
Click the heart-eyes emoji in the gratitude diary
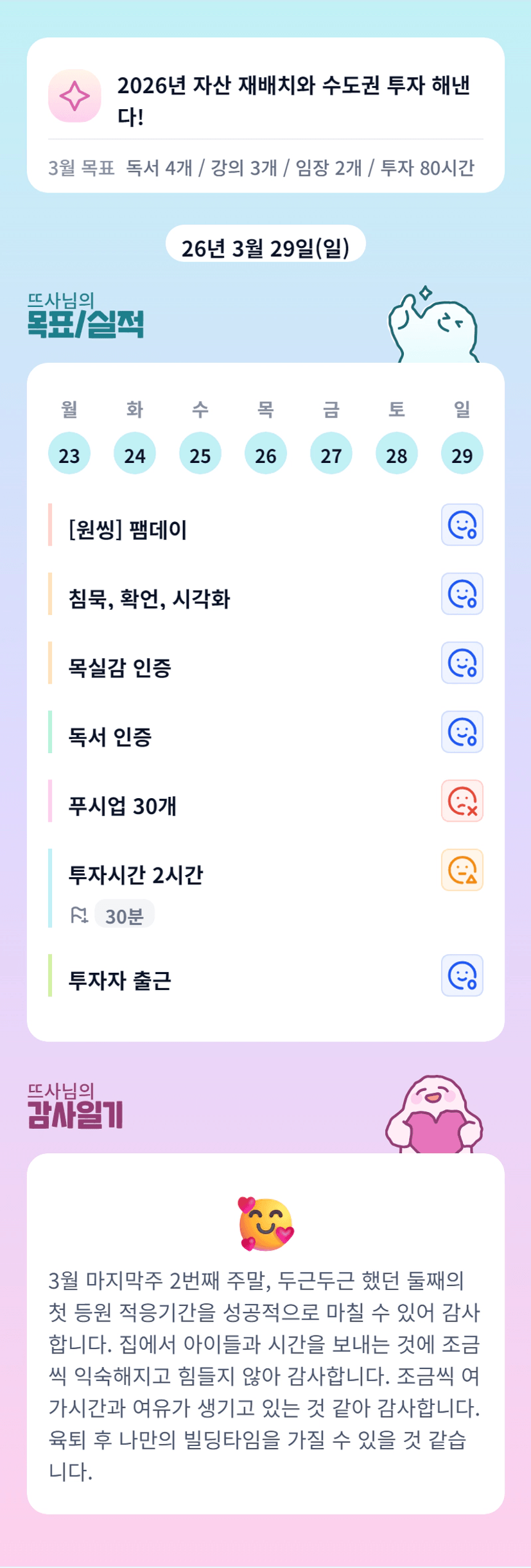point(266,1224)
